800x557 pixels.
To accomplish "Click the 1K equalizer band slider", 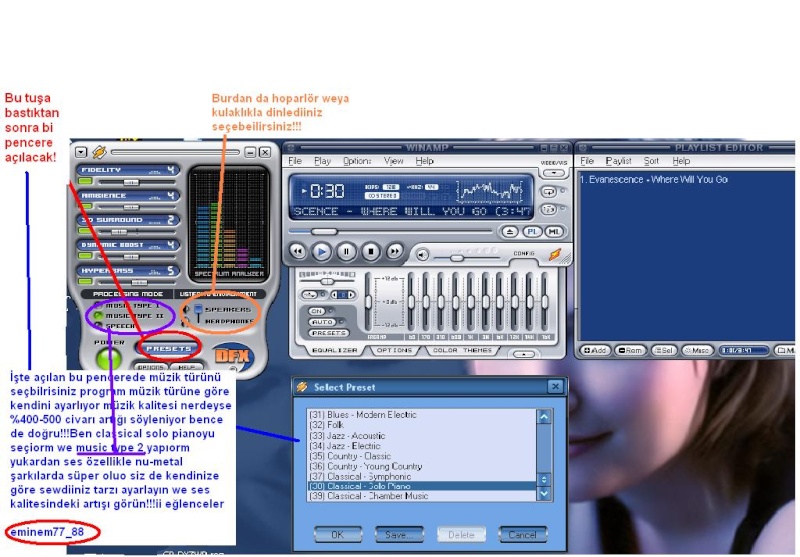I will click(470, 302).
